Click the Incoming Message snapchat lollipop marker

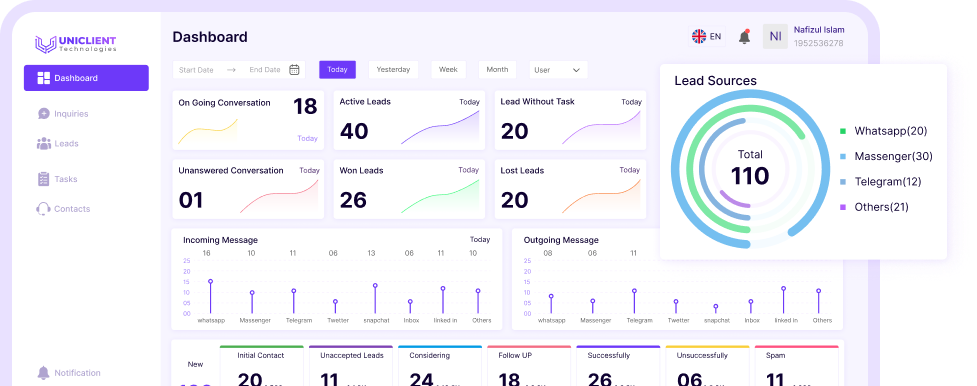tap(375, 286)
